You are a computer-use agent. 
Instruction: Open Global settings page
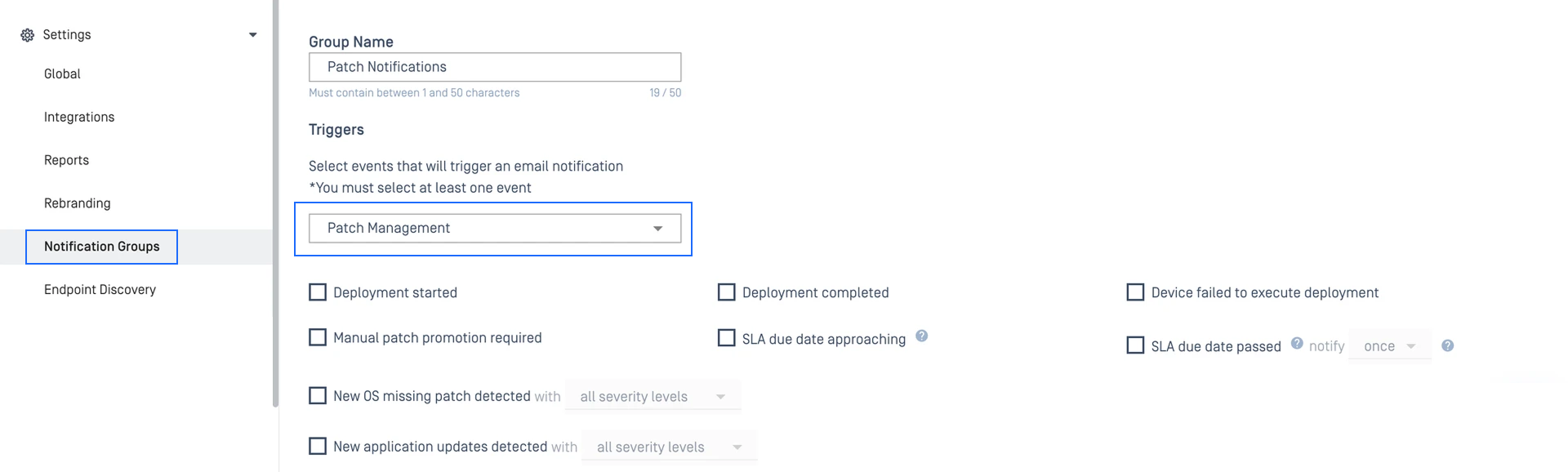click(x=62, y=73)
